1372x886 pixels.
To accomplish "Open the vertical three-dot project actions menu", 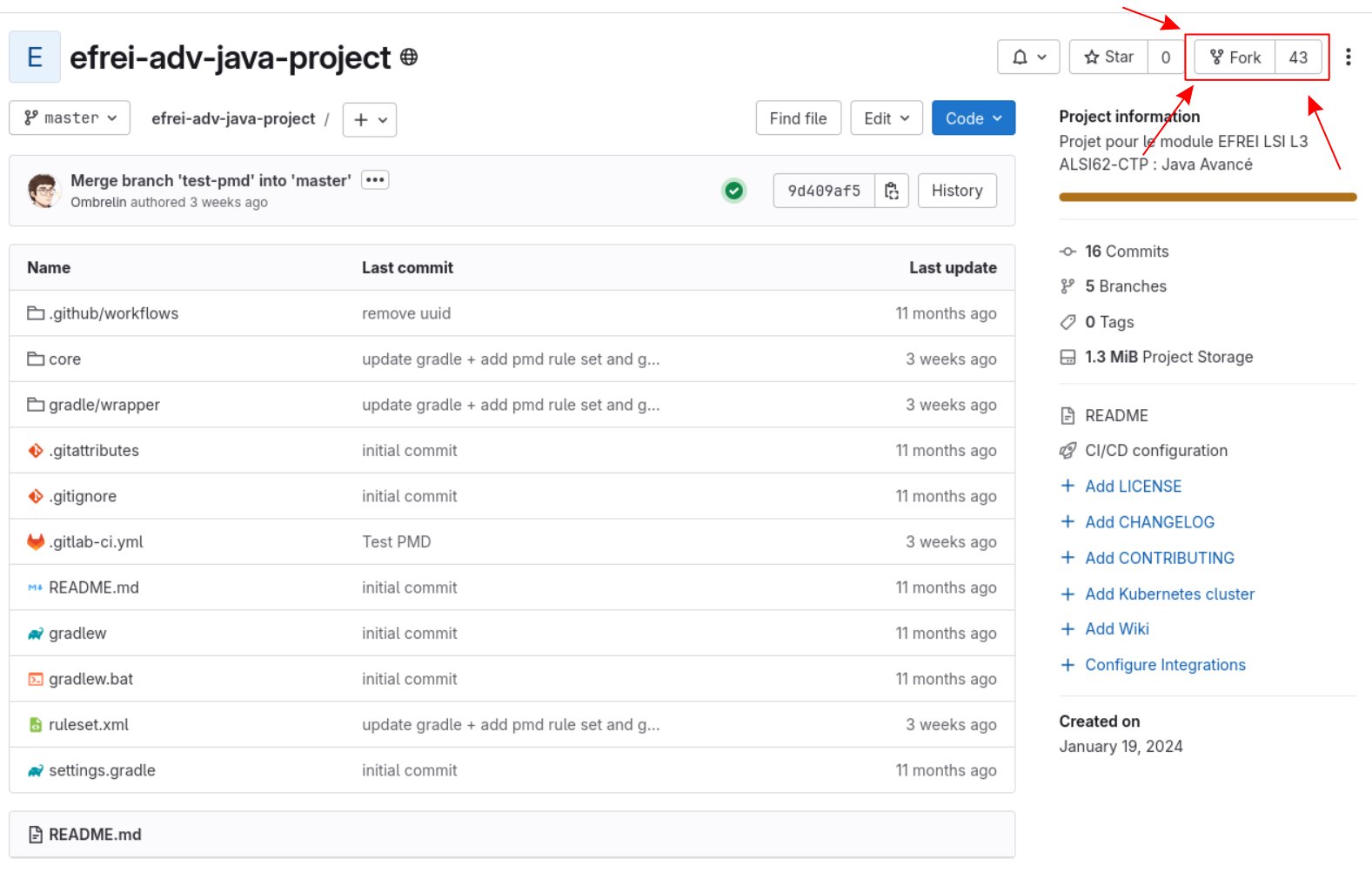I will pos(1349,57).
